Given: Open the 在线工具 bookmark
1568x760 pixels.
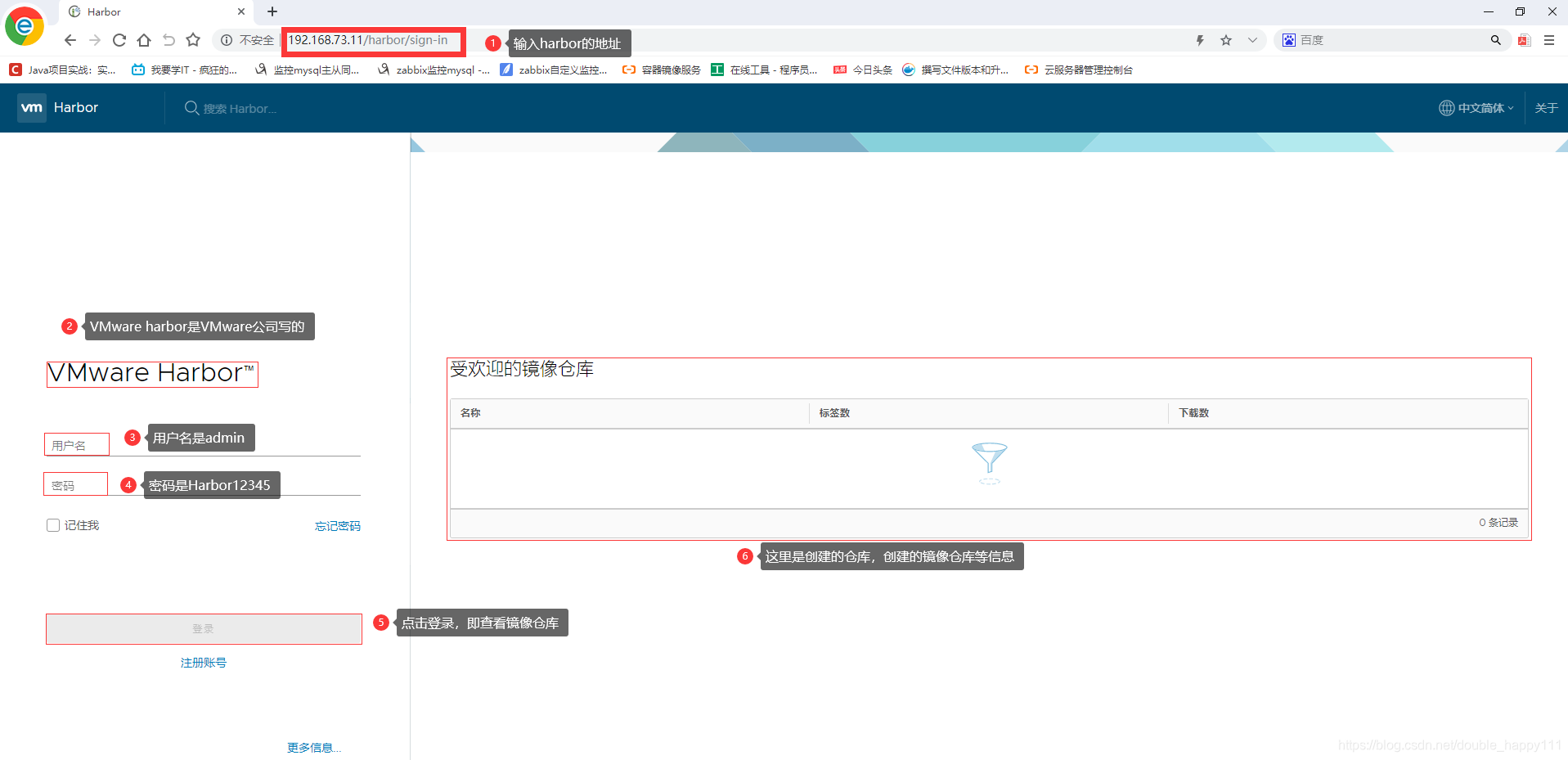Looking at the screenshot, I should pyautogui.click(x=765, y=70).
